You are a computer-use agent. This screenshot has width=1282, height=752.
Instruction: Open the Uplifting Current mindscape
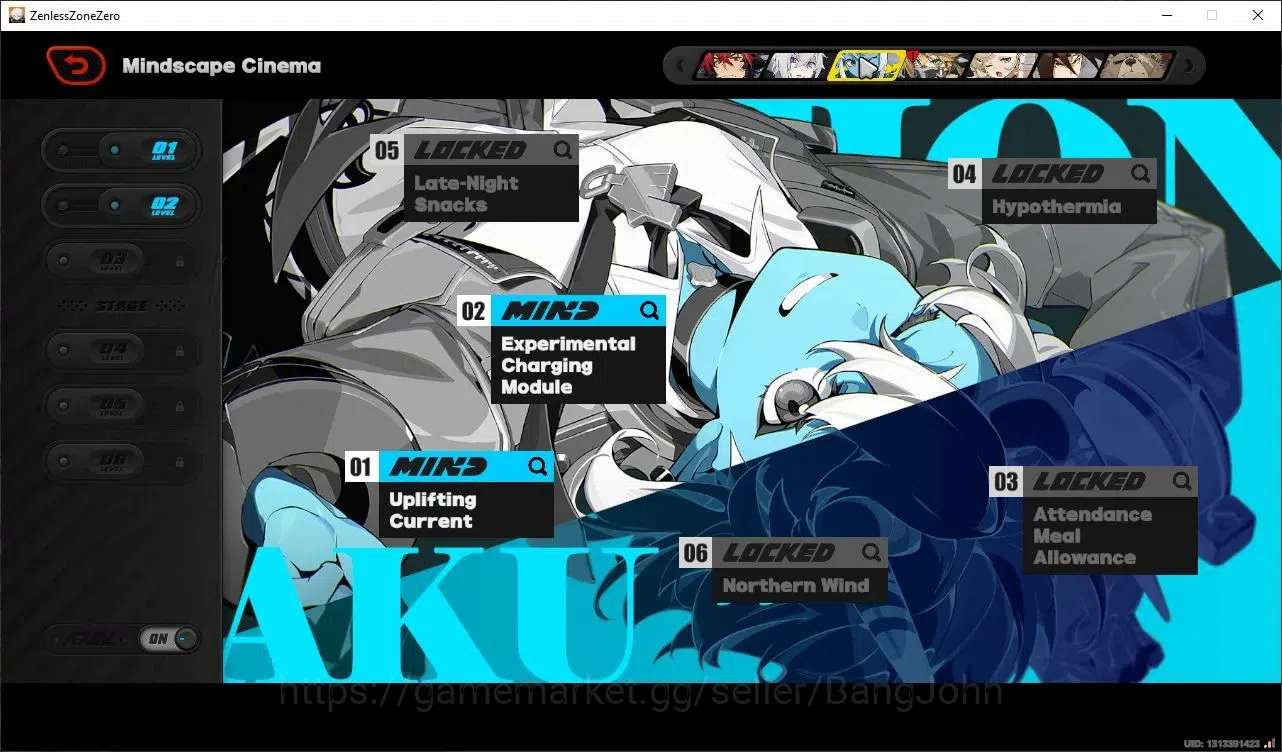tap(449, 494)
